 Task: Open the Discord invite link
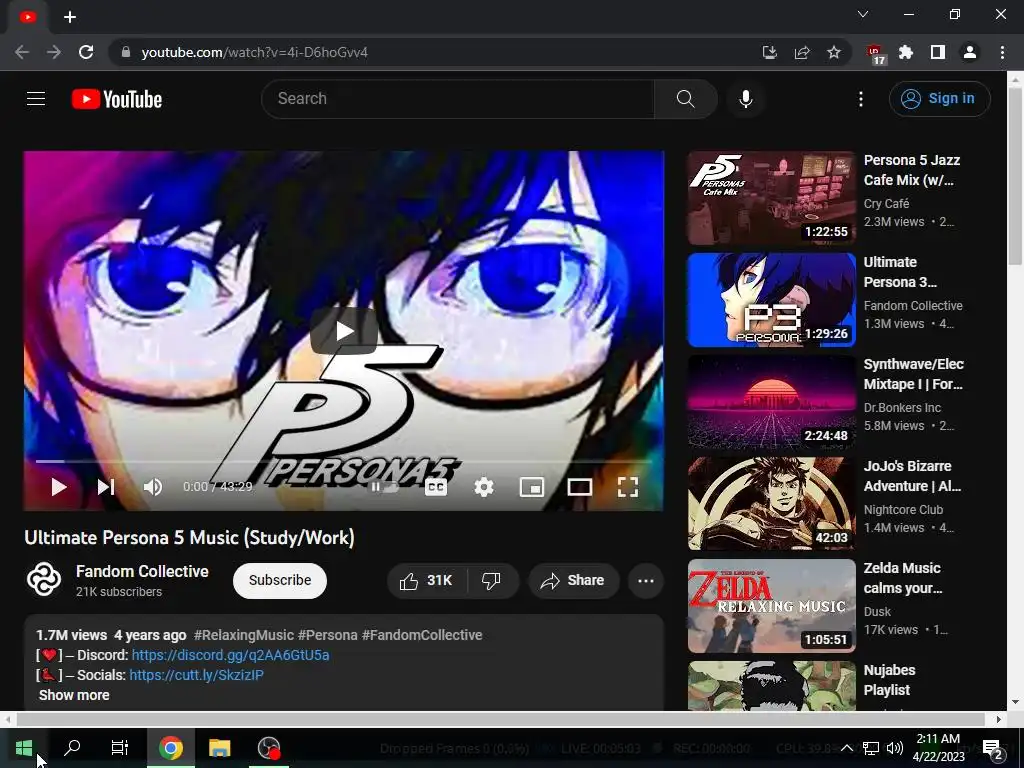tap(231, 655)
